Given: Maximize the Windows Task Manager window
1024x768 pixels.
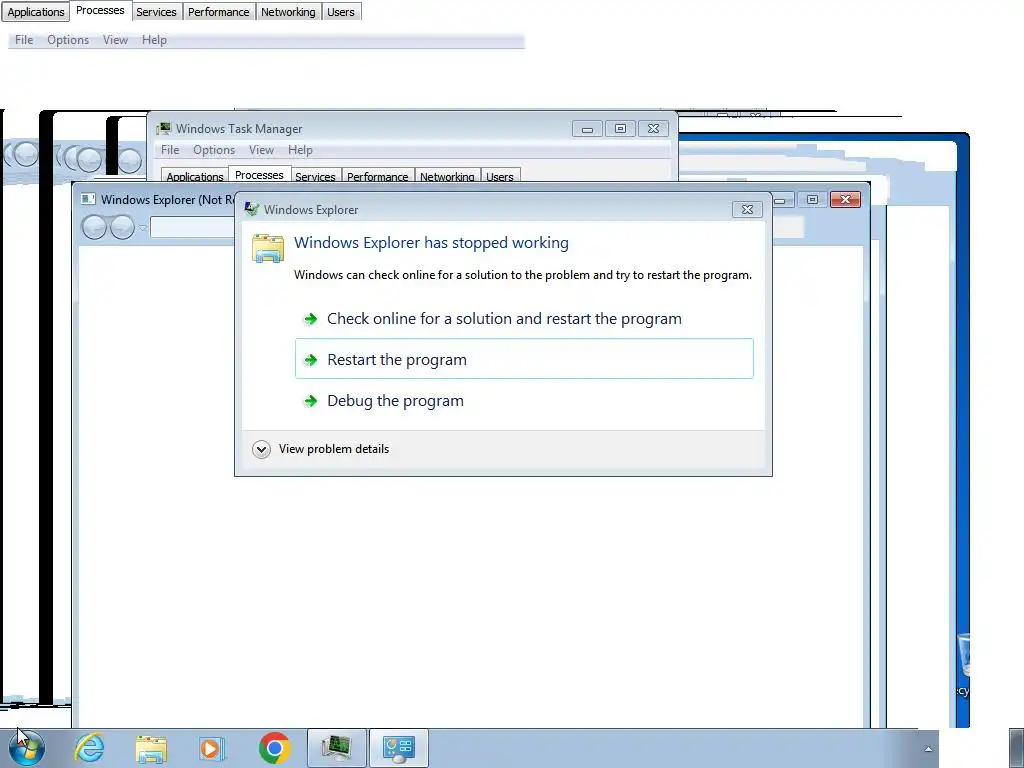Looking at the screenshot, I should (x=620, y=129).
